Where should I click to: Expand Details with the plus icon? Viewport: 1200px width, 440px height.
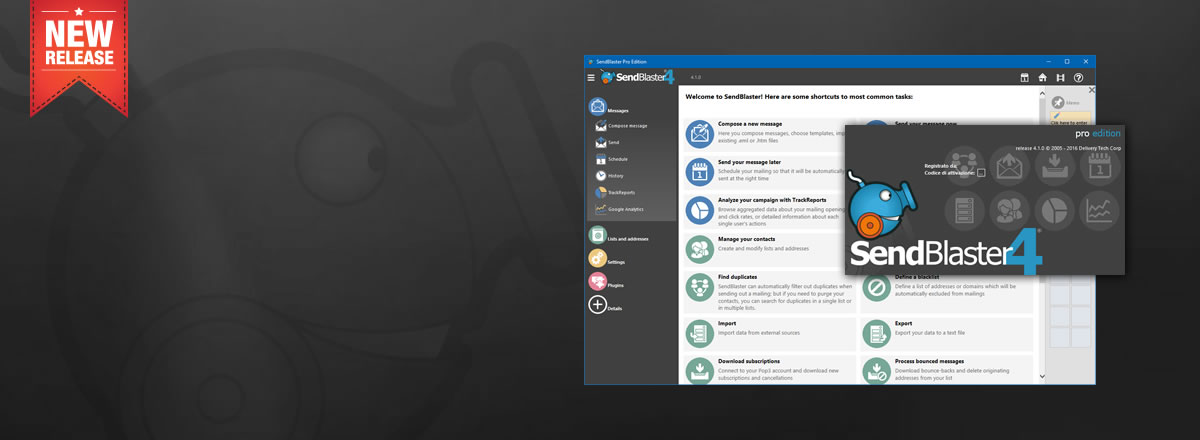tap(598, 305)
